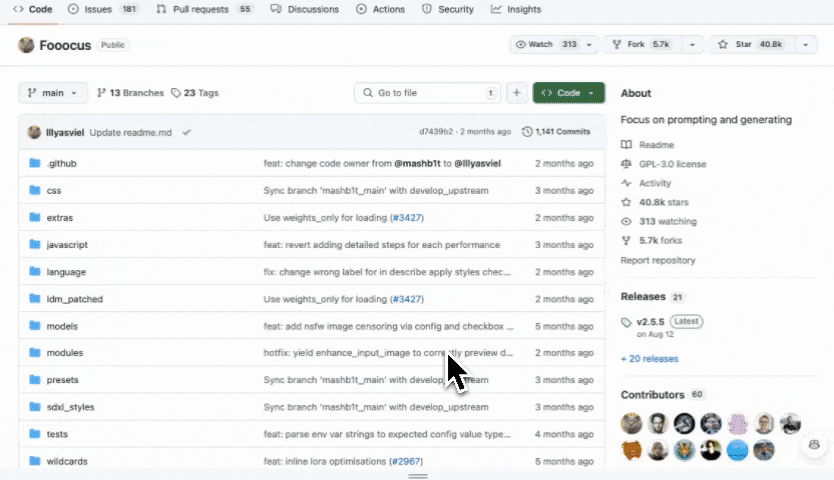Viewport: 834px width, 480px height.
Task: Expand the green Code dropdown
Action: coord(568,93)
